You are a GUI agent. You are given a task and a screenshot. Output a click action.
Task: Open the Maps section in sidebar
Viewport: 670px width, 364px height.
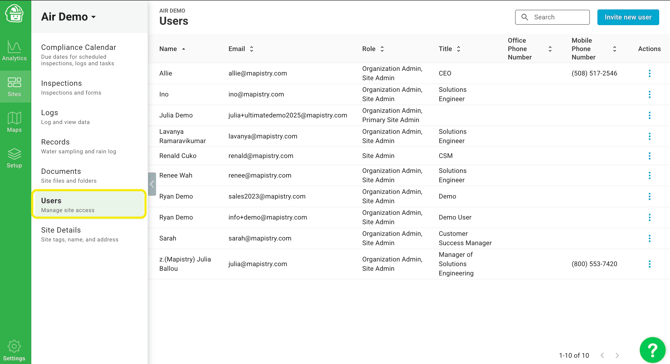(15, 122)
